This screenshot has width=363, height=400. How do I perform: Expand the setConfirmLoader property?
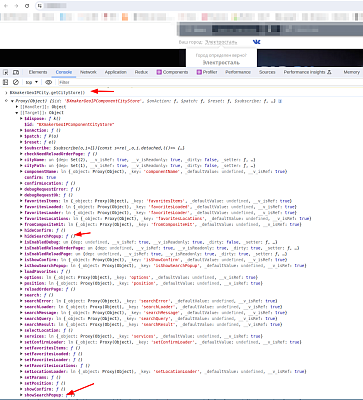22,342
